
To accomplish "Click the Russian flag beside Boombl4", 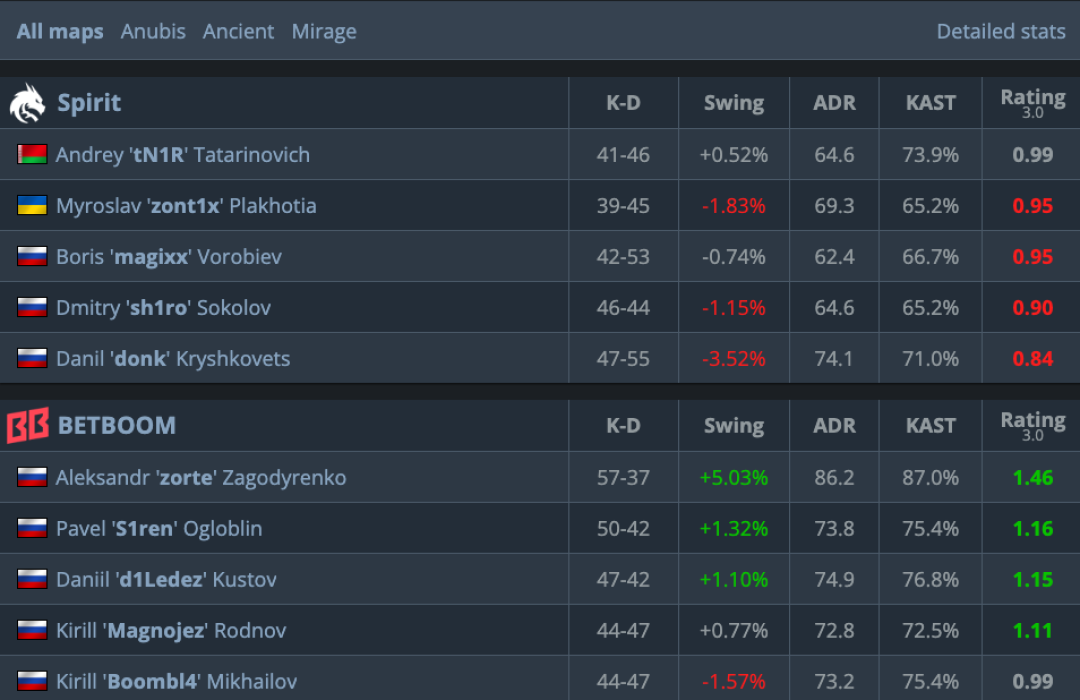I will pos(32,681).
